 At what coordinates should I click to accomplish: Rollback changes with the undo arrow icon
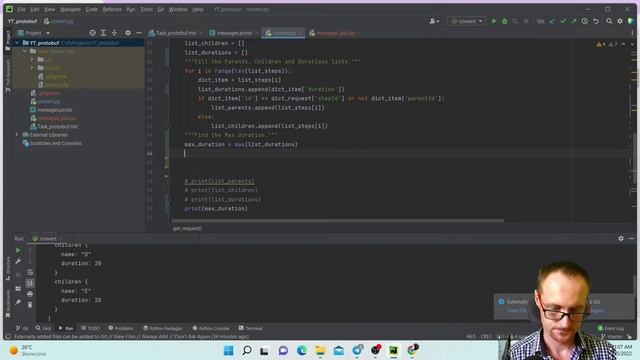596,21
